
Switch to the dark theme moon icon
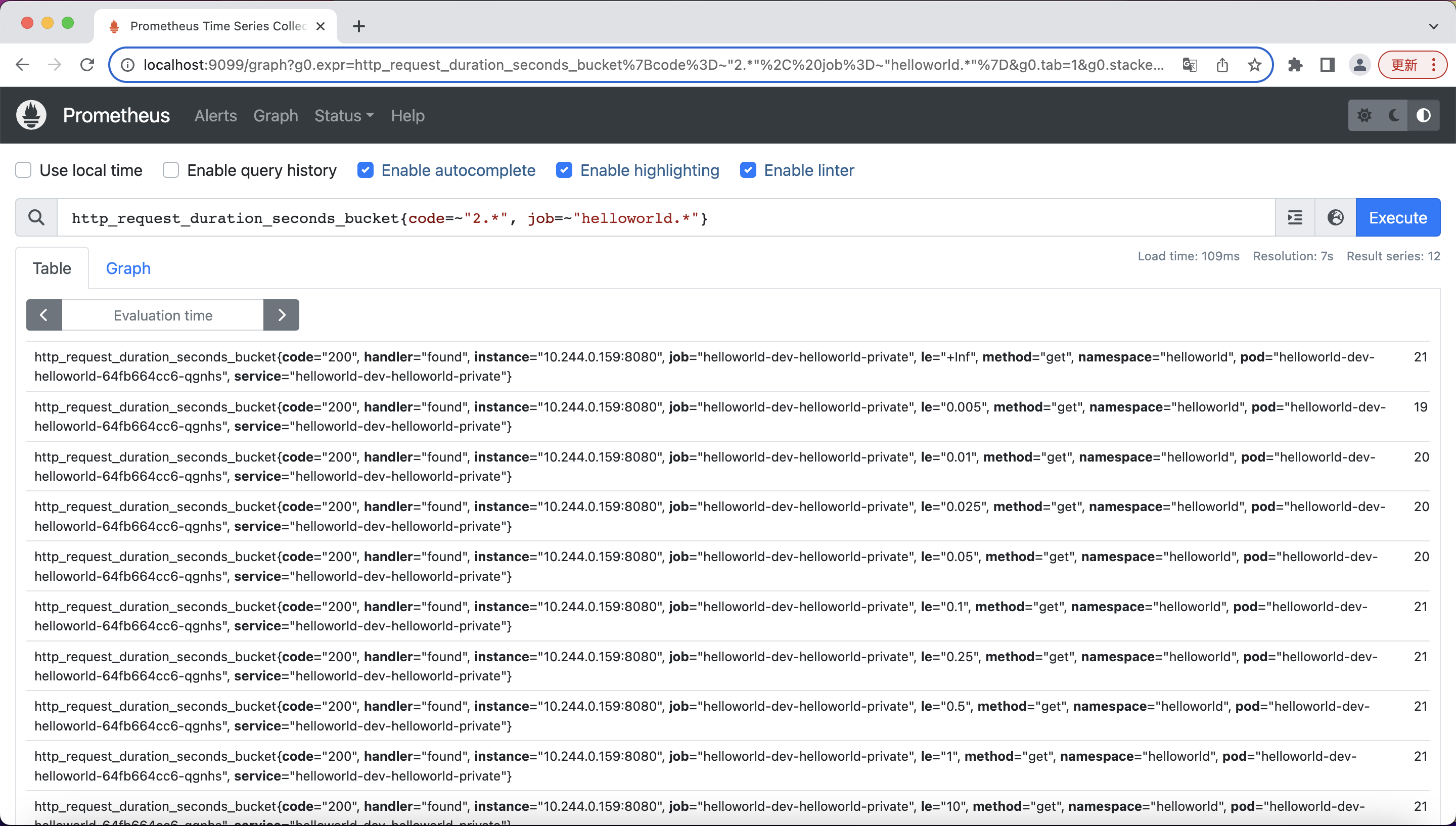tap(1394, 115)
